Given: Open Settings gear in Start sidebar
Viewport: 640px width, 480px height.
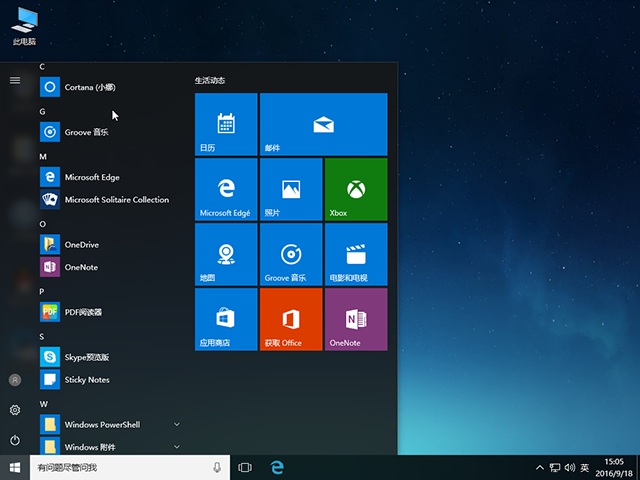Looking at the screenshot, I should [x=15, y=410].
